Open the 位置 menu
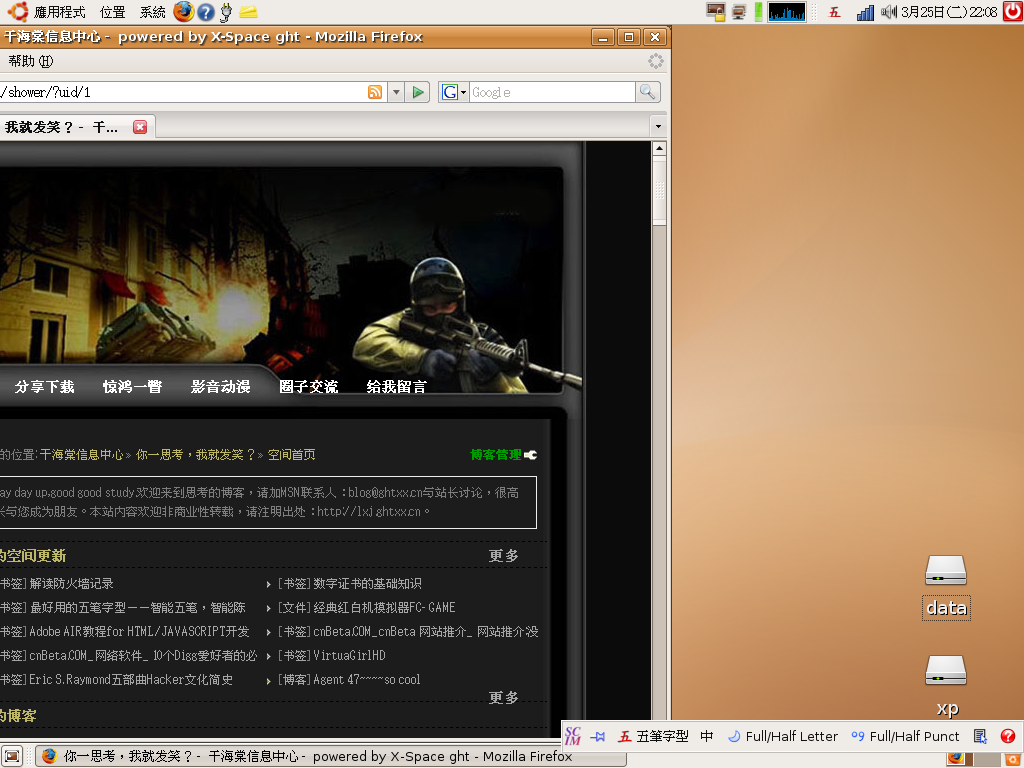The image size is (1024, 768). [112, 12]
